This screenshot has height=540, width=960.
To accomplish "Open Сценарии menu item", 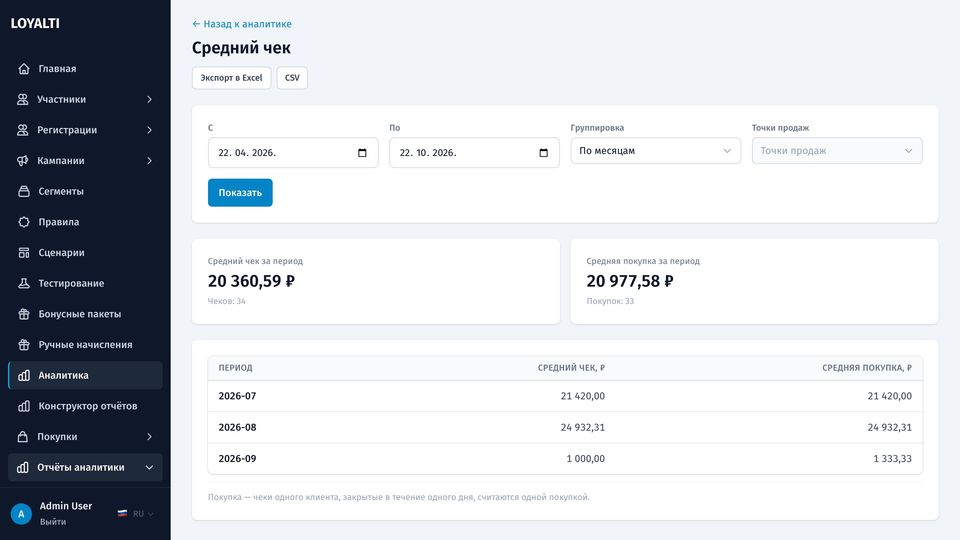I will [85, 252].
